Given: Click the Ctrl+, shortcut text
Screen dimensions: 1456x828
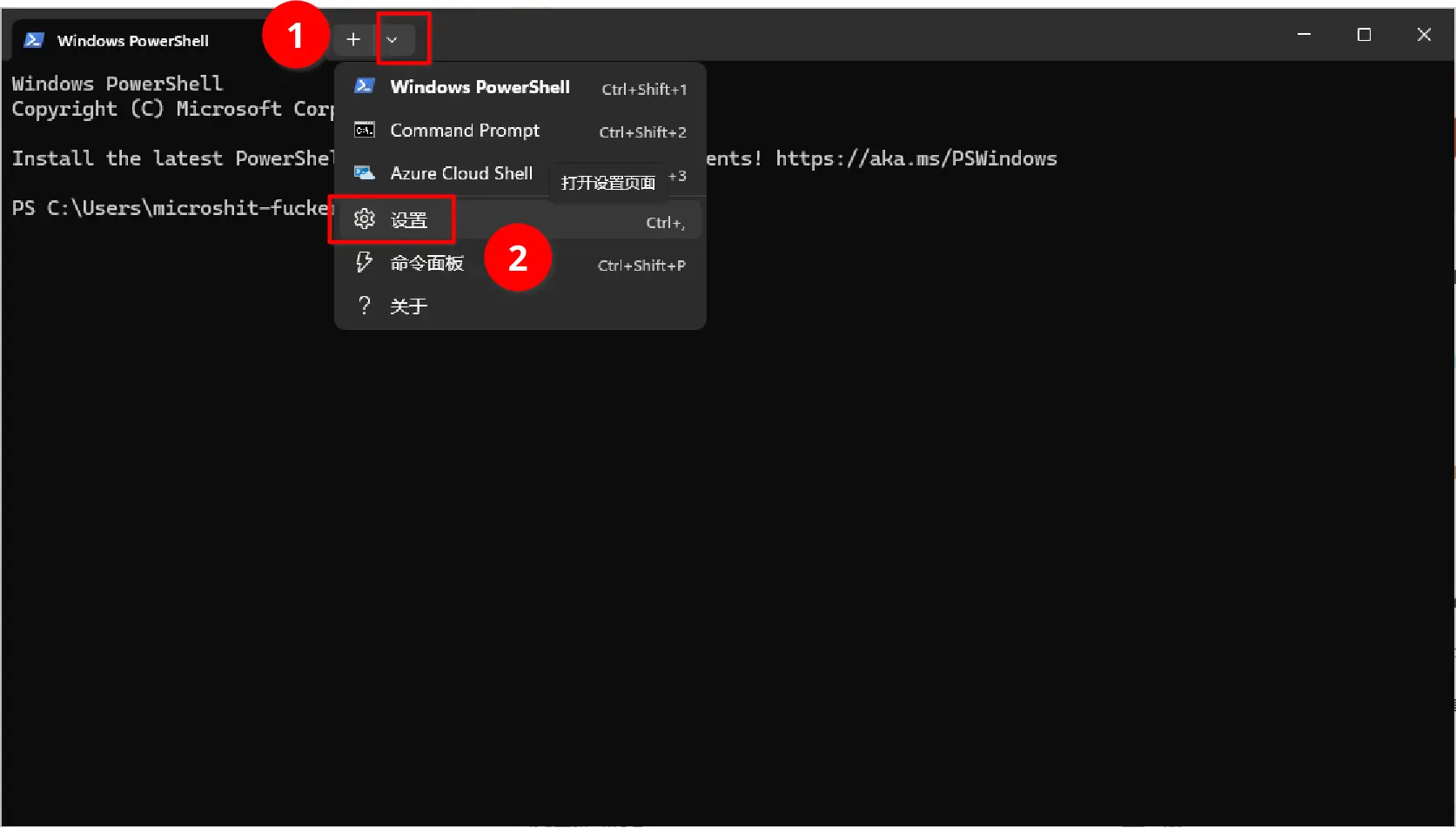Looking at the screenshot, I should pyautogui.click(x=665, y=223).
